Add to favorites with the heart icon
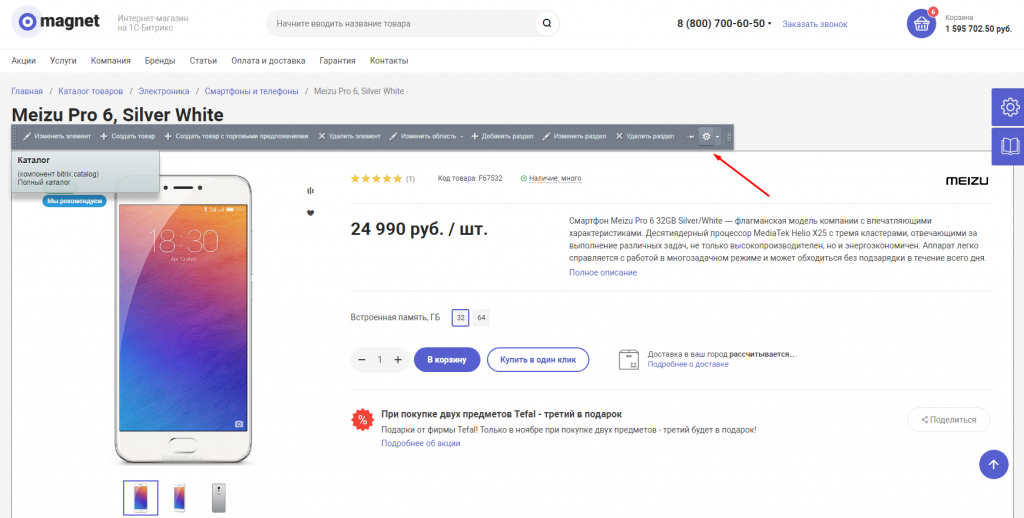Screen dimensions: 1024x518 (310, 213)
